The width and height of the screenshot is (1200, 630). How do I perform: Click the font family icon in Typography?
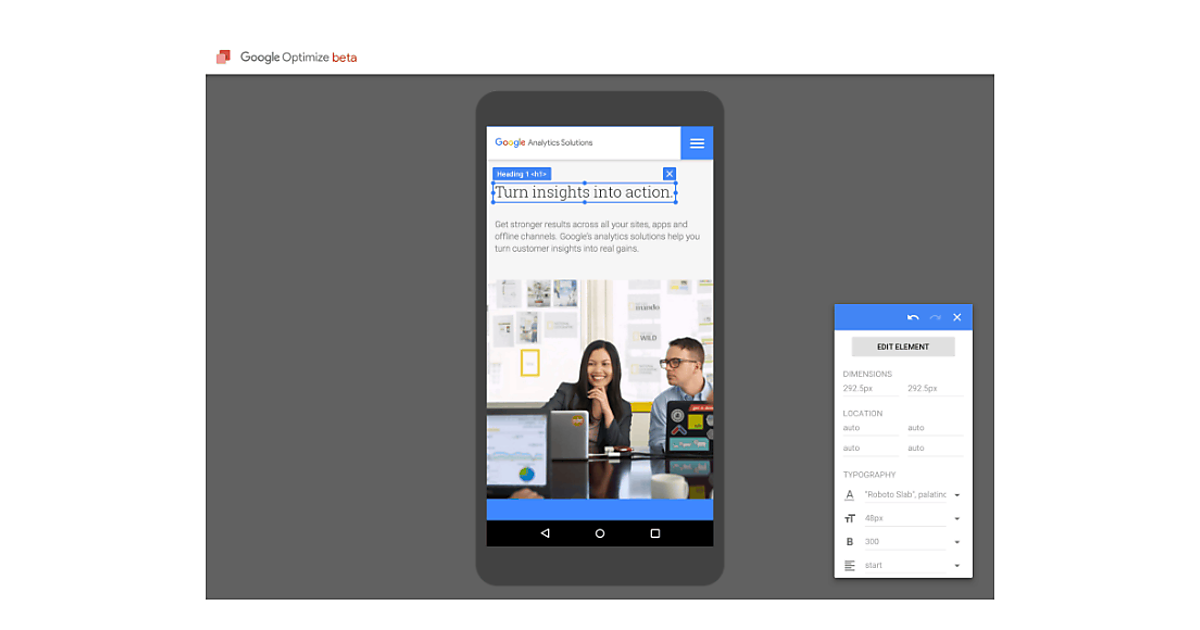850,495
